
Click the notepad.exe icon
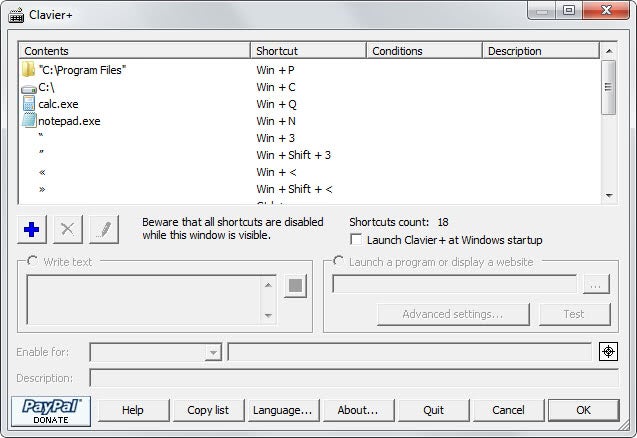(28, 121)
